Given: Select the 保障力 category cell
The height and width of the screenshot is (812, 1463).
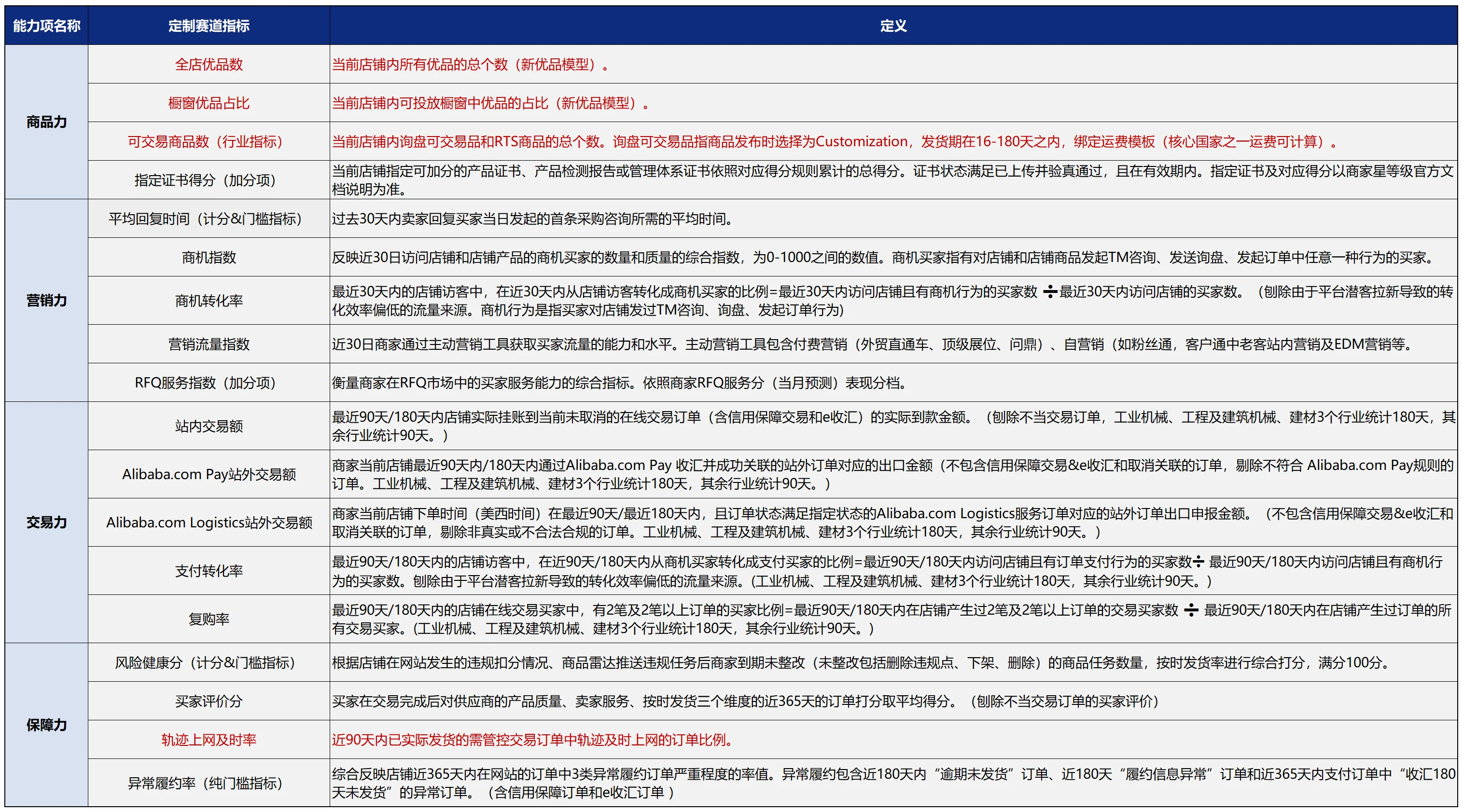Looking at the screenshot, I should 46,725.
